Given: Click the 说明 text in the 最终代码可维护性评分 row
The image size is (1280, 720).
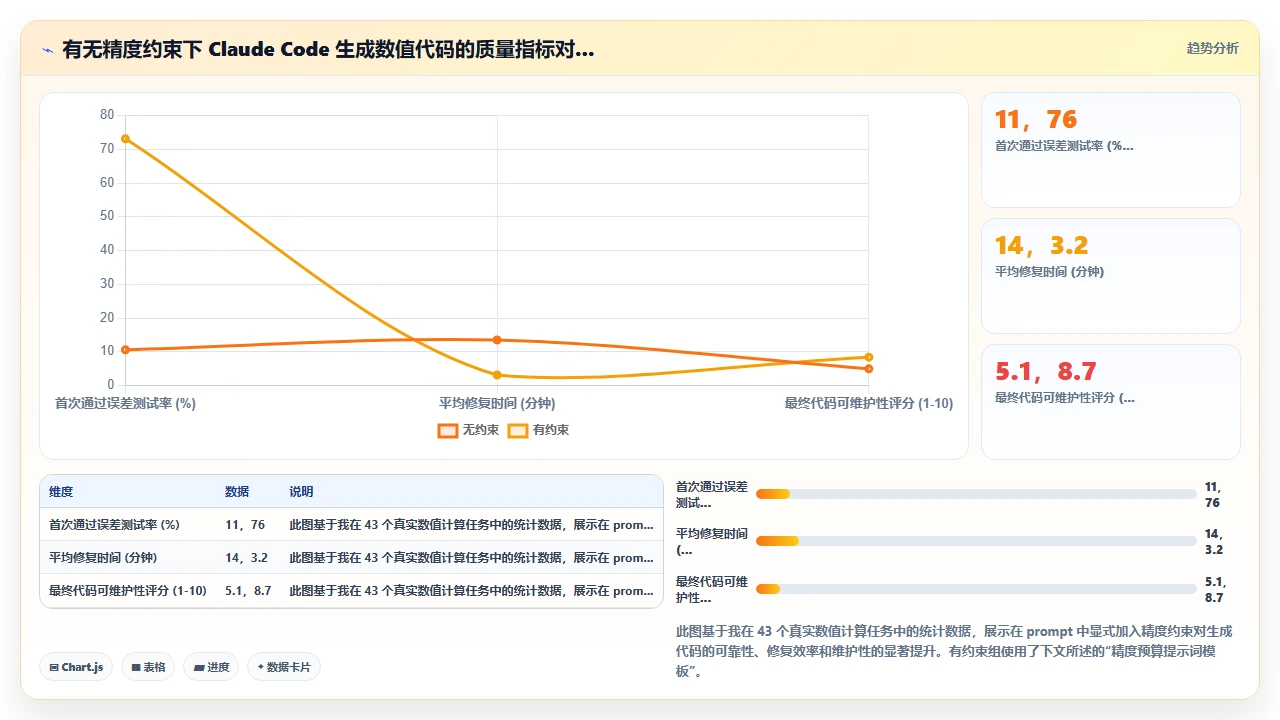Looking at the screenshot, I should pos(471,591).
